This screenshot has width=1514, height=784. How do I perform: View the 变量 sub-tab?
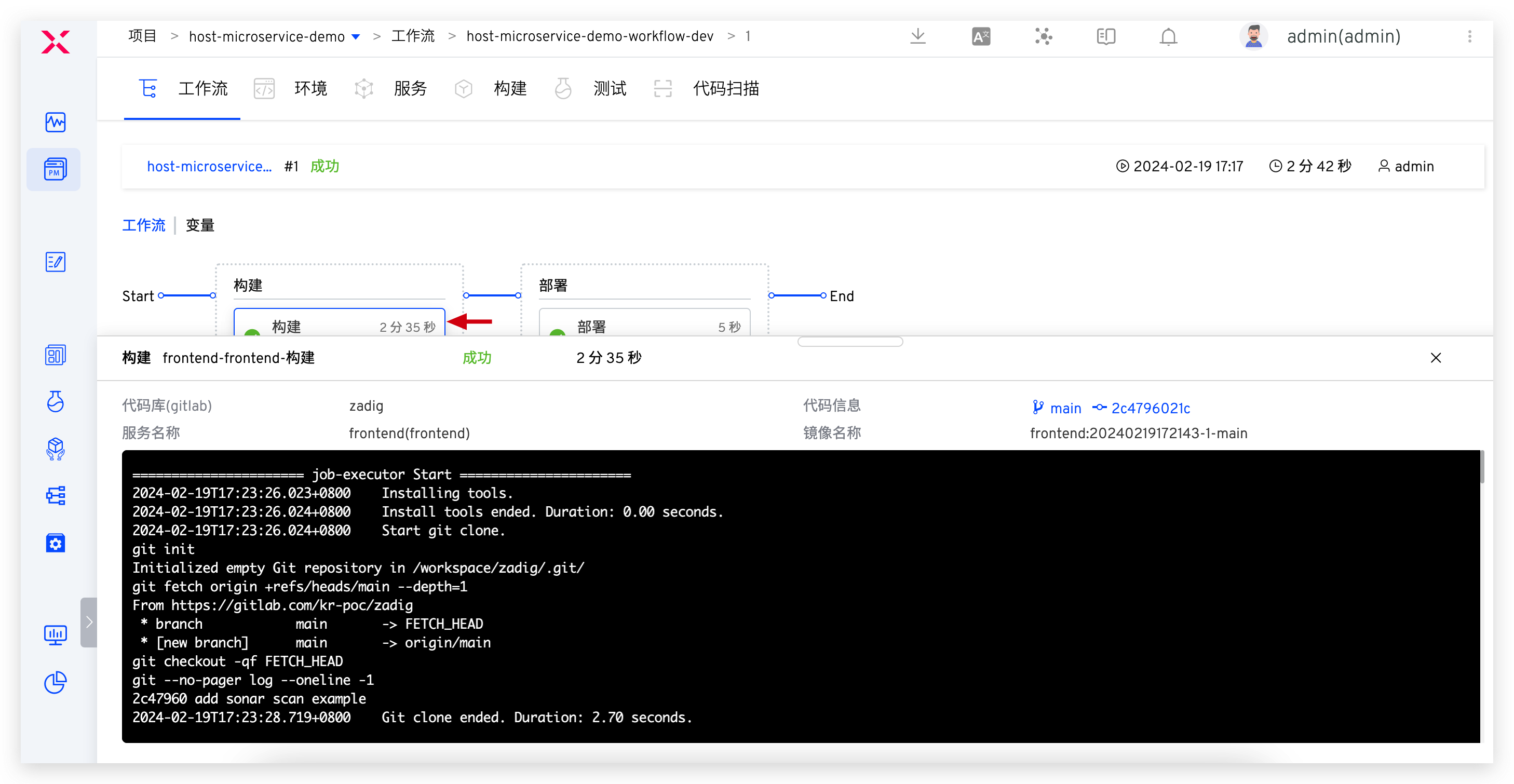point(200,225)
